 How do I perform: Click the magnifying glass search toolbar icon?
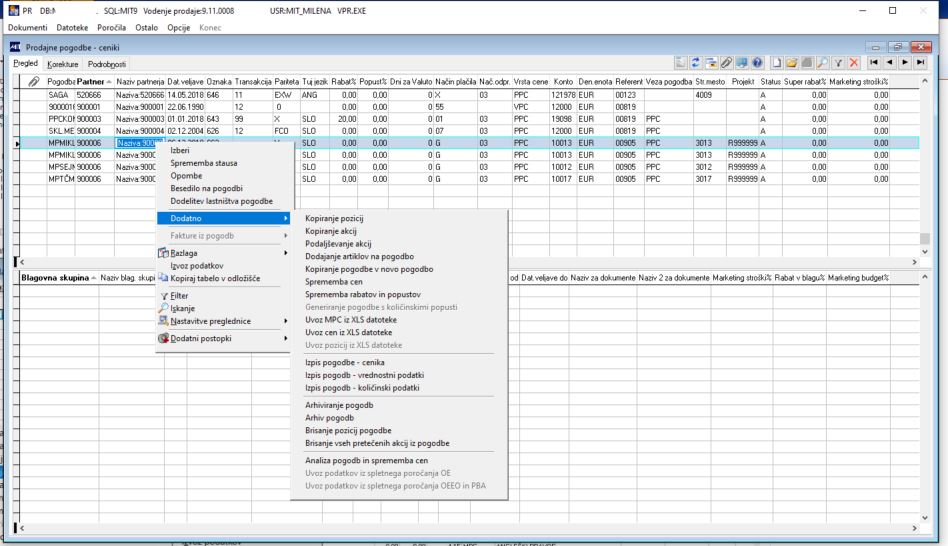pos(823,62)
